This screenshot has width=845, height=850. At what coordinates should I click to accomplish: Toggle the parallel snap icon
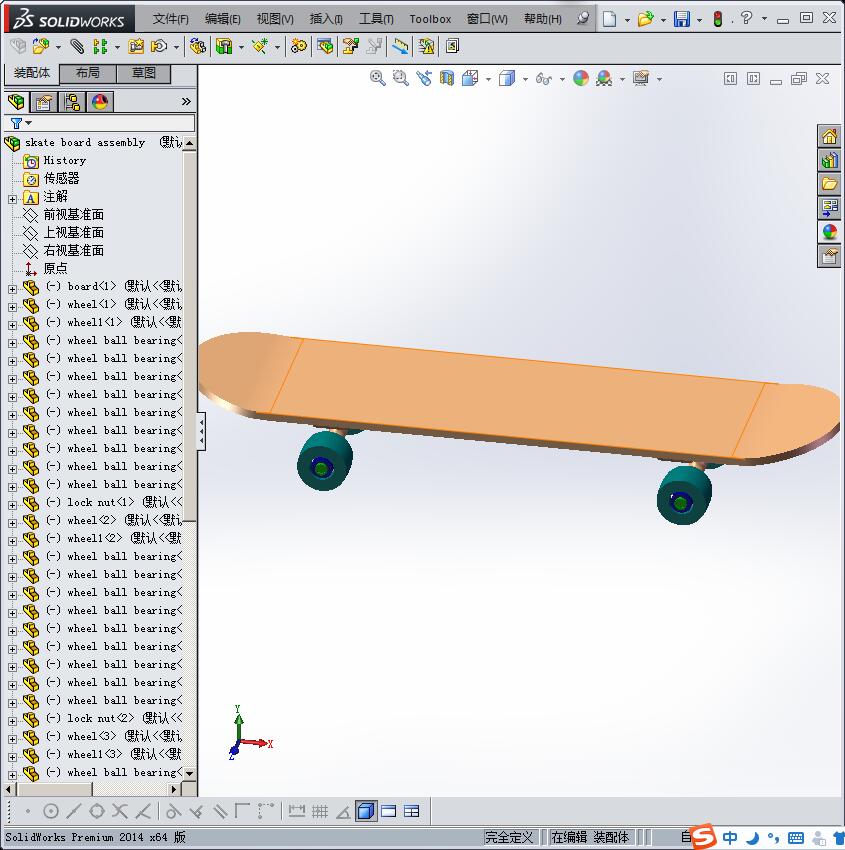point(220,812)
